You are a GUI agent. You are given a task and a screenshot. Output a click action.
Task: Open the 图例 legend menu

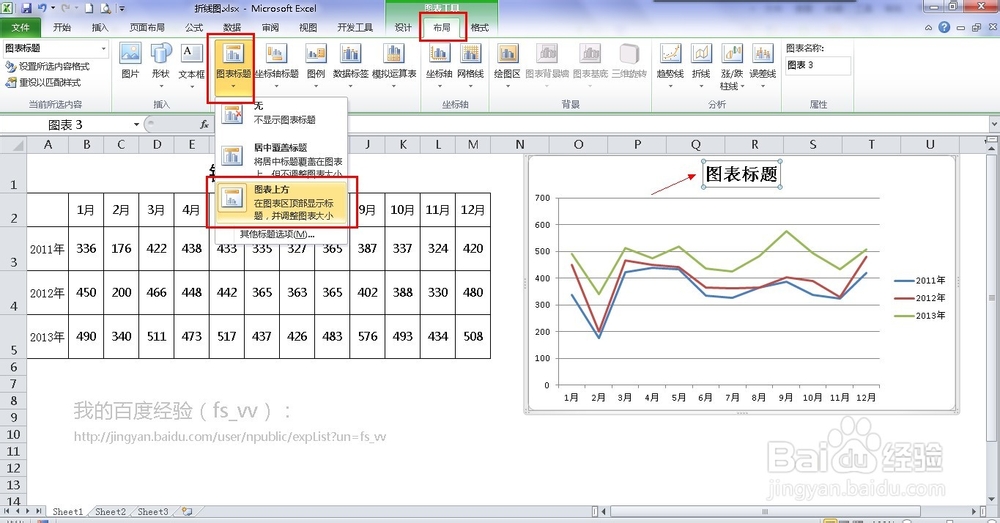click(x=316, y=64)
